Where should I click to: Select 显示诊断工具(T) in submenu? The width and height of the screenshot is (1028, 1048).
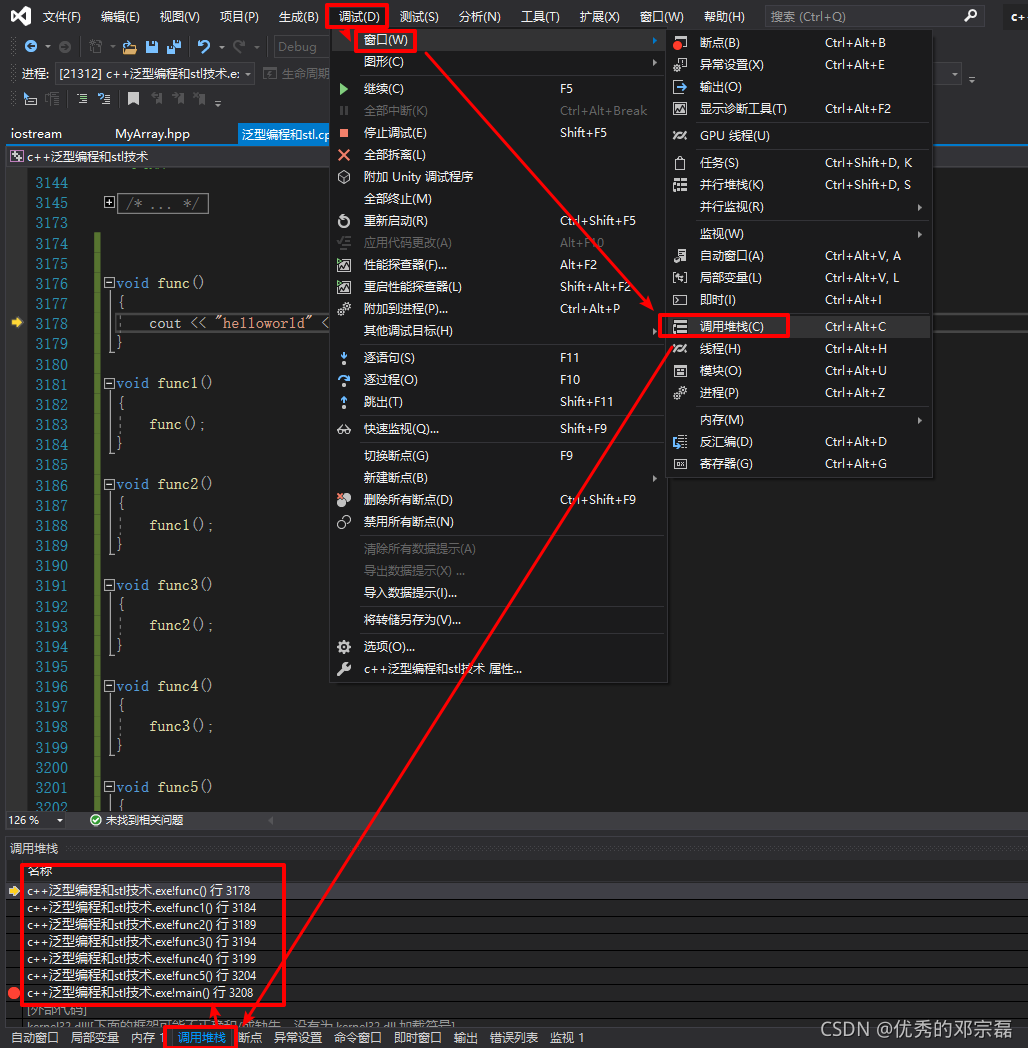coord(798,109)
